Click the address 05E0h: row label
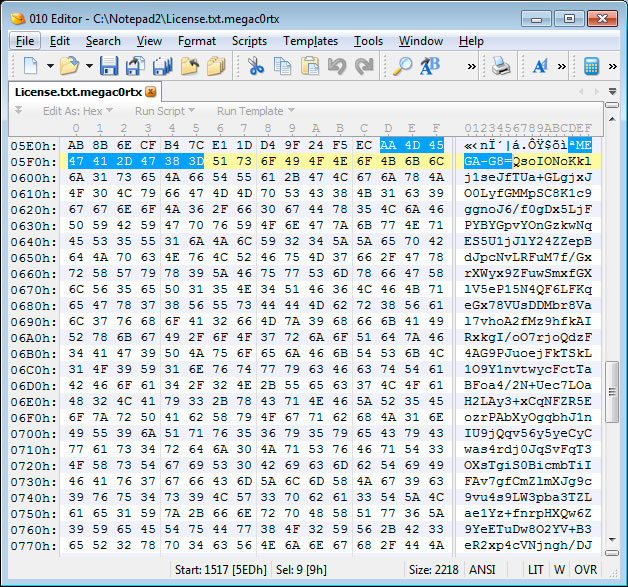Screen dimensions: 628x587 click(x=34, y=146)
